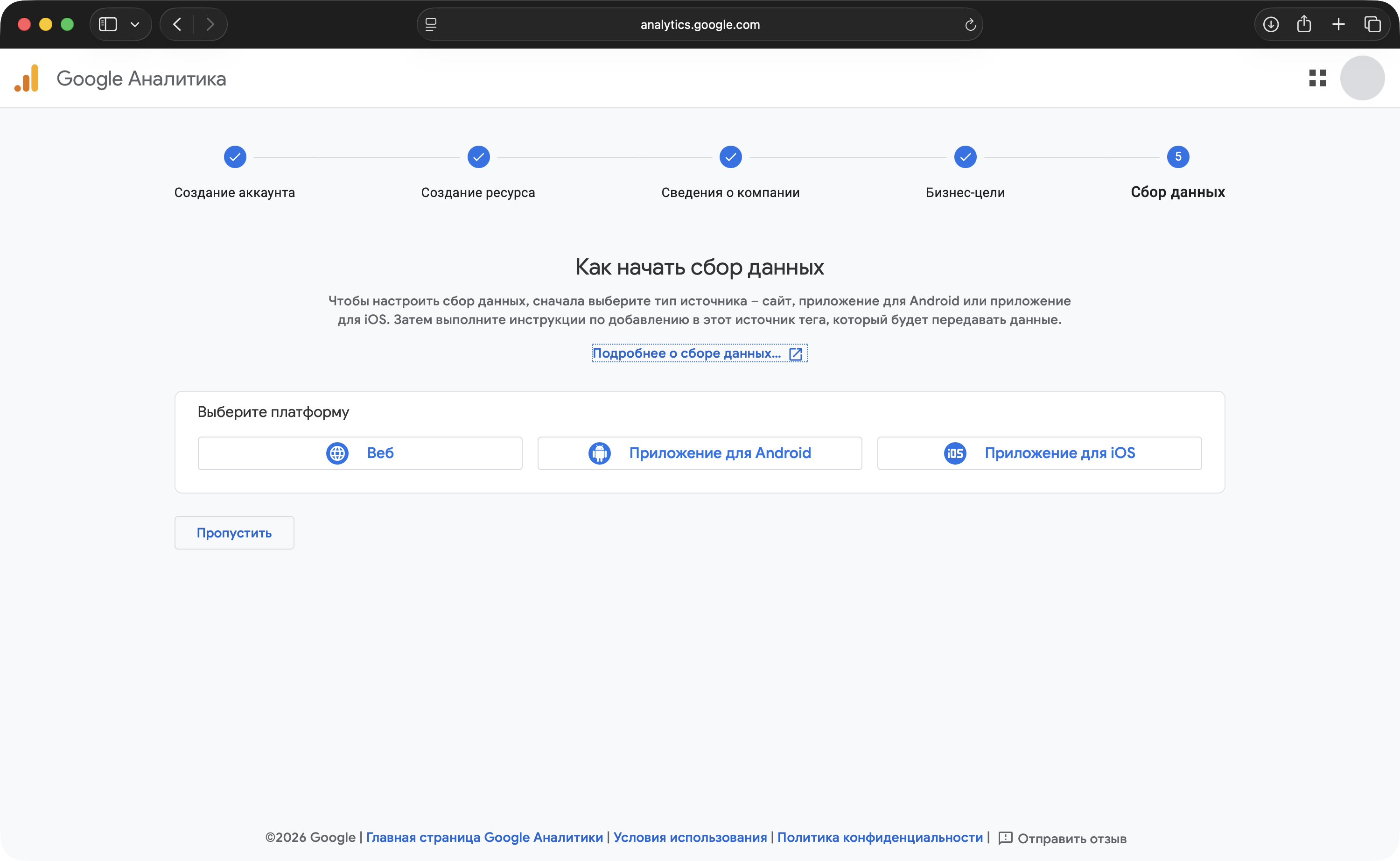Choose Приложение для Android platform
Viewport: 1400px width, 861px height.
click(700, 453)
